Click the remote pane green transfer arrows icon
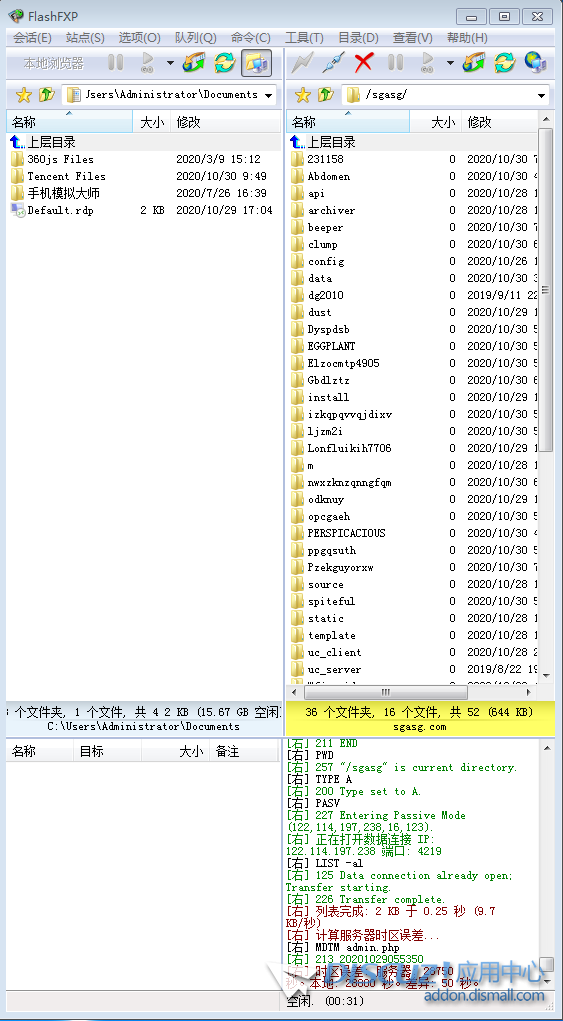563x1021 pixels. click(474, 63)
